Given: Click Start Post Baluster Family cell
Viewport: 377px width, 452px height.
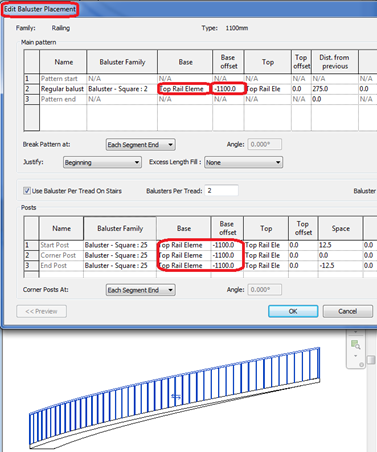Looking at the screenshot, I should (120, 245).
